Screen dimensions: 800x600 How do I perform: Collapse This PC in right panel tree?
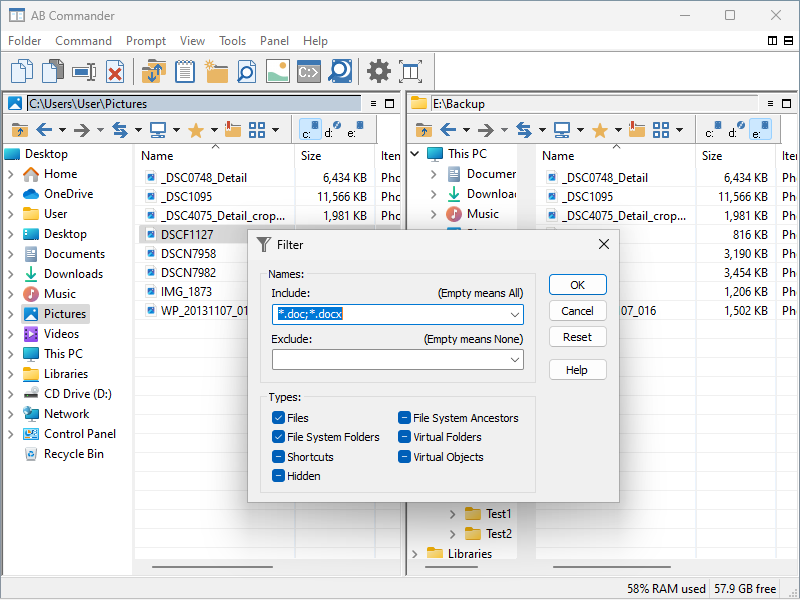(x=414, y=154)
